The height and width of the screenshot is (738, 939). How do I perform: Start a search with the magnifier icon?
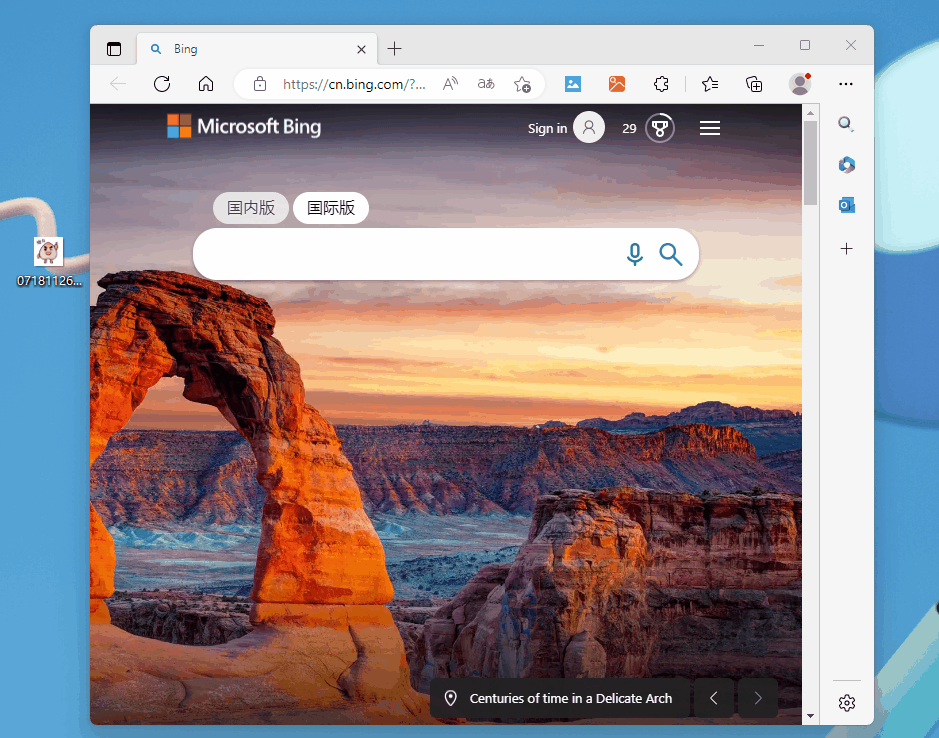tap(670, 255)
